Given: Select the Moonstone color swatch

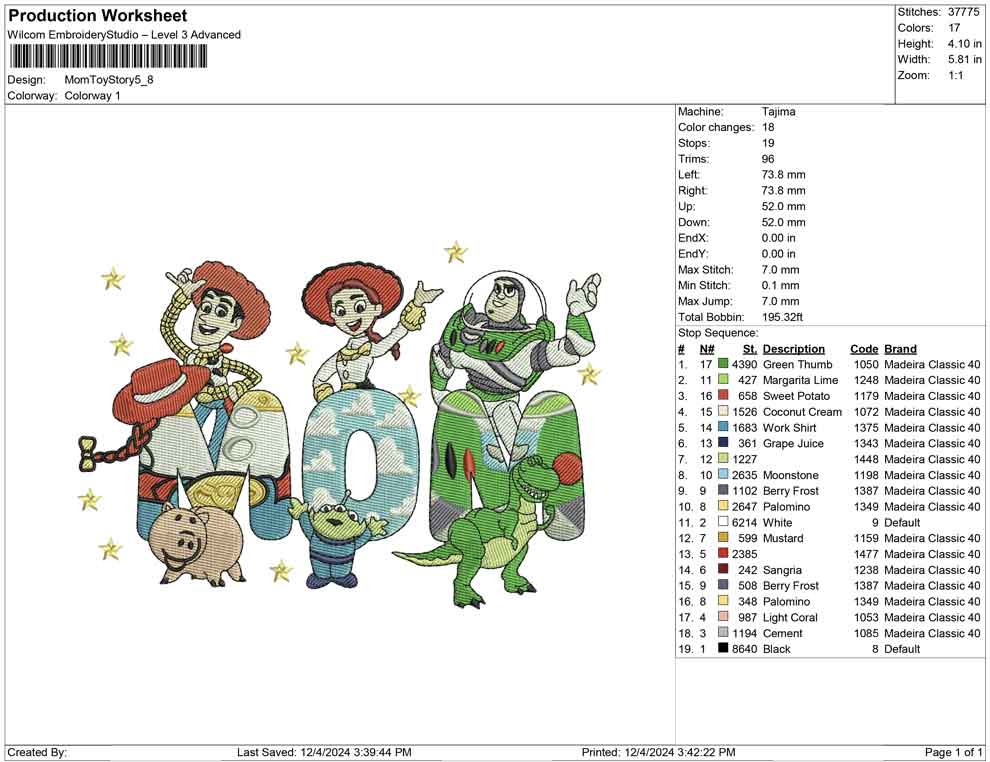Looking at the screenshot, I should 723,475.
